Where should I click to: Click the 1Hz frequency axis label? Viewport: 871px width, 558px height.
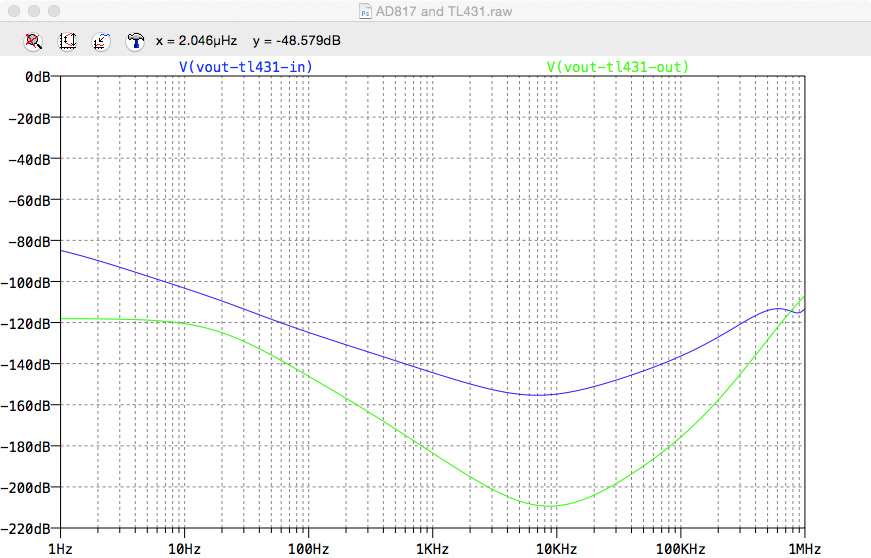point(60,549)
